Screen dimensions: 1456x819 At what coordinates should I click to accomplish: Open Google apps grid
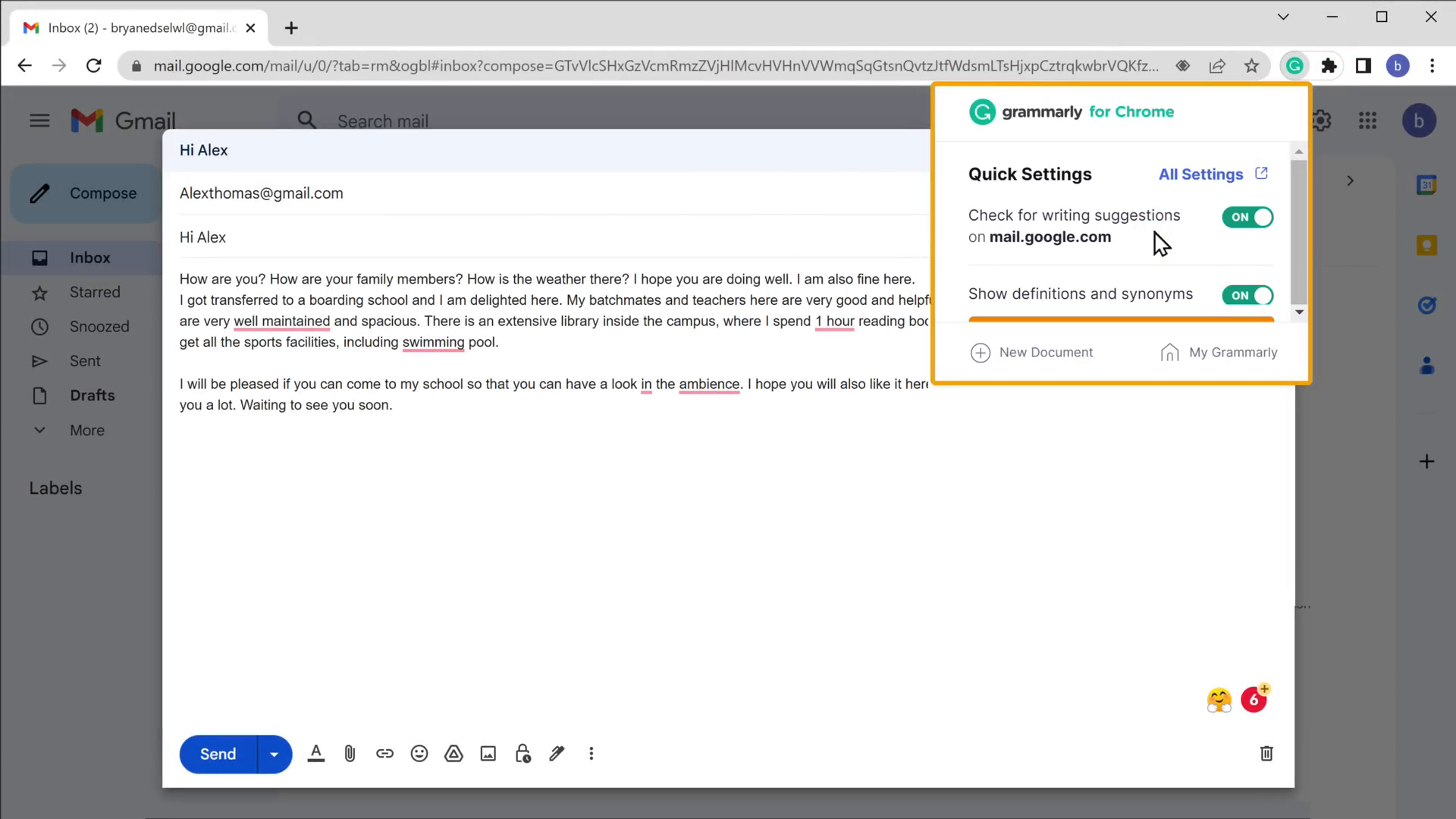click(1368, 121)
